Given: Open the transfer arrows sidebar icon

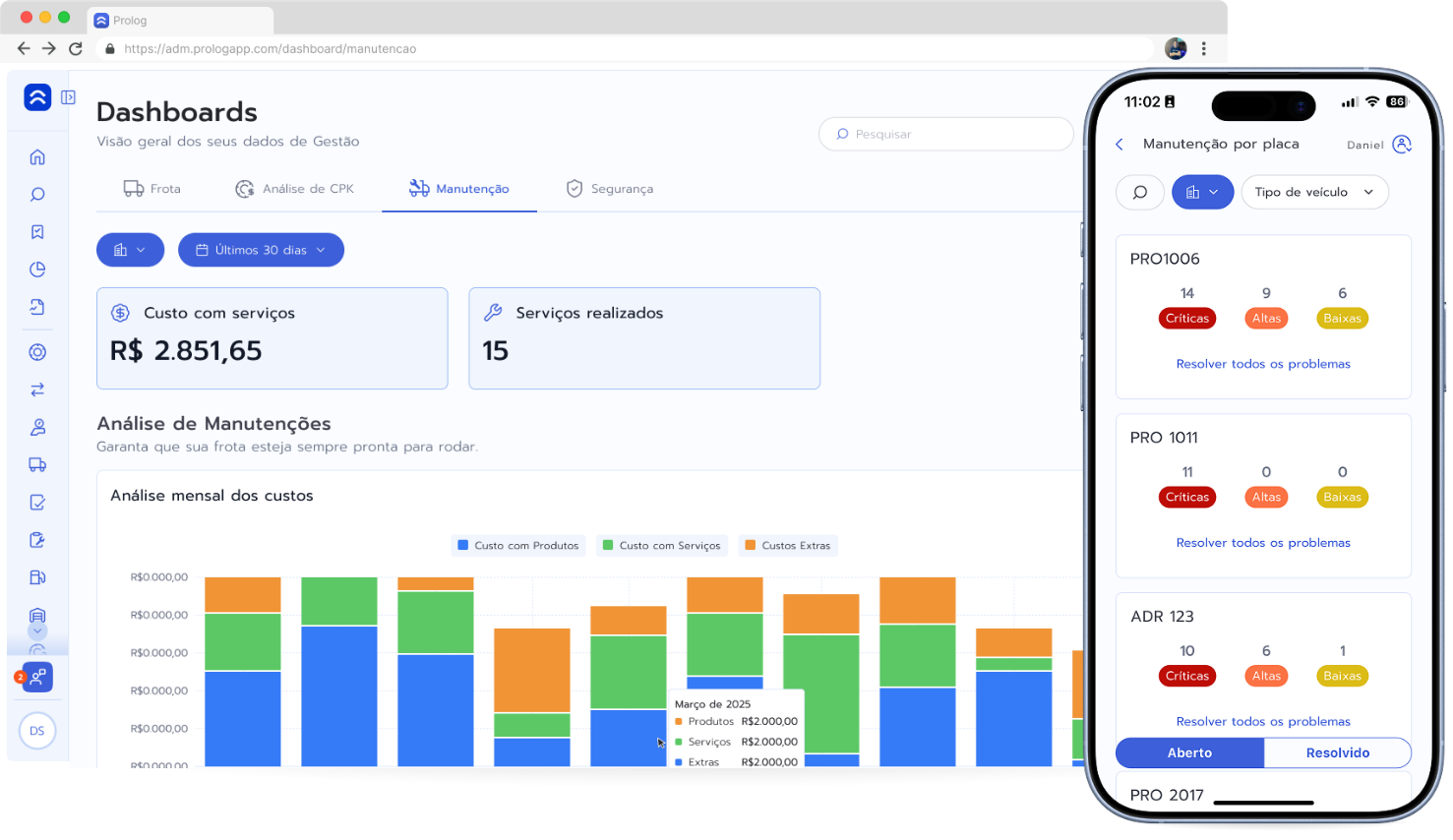Looking at the screenshot, I should pos(37,390).
